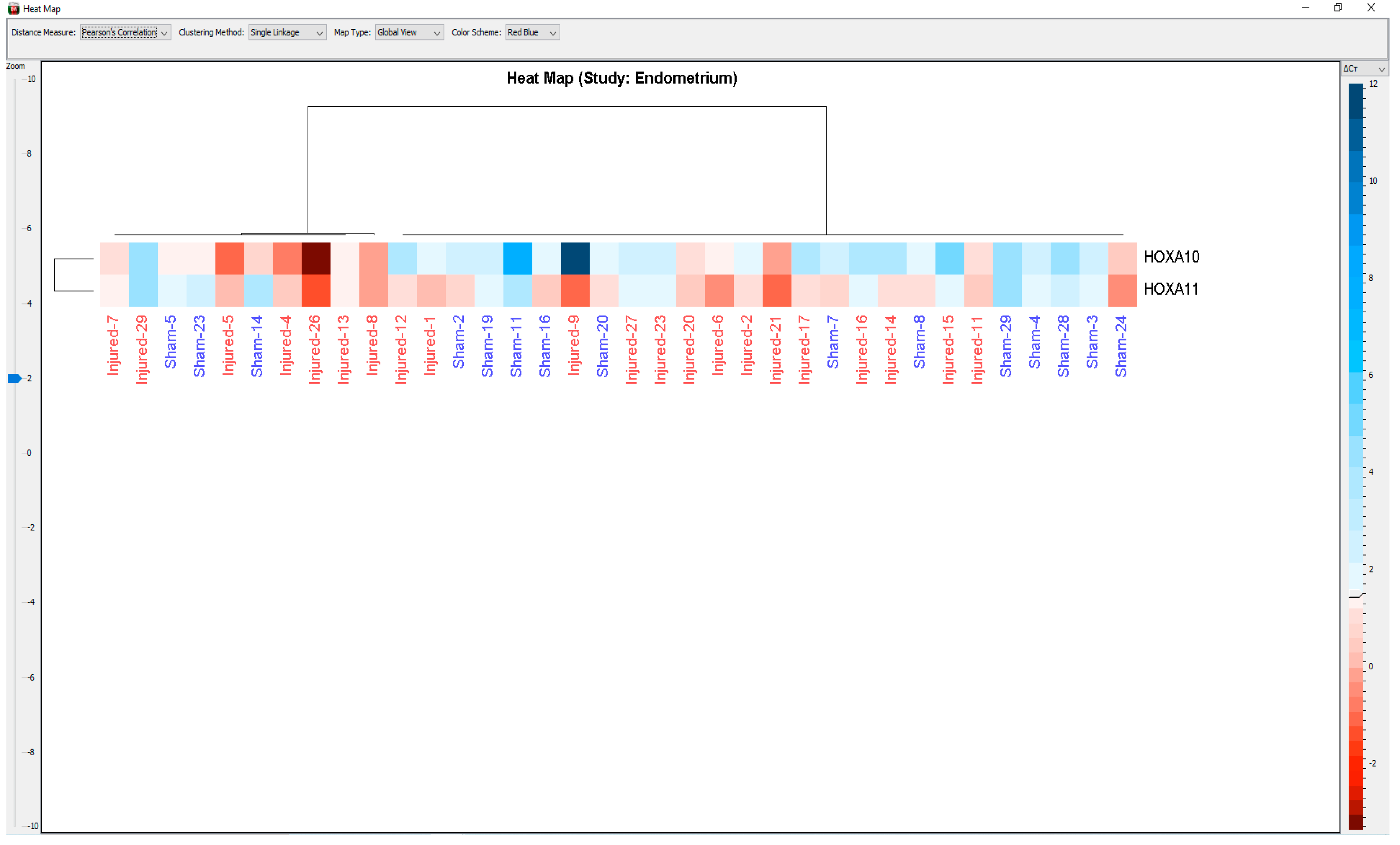Open the Color Scheme dropdown

pyautogui.click(x=533, y=32)
